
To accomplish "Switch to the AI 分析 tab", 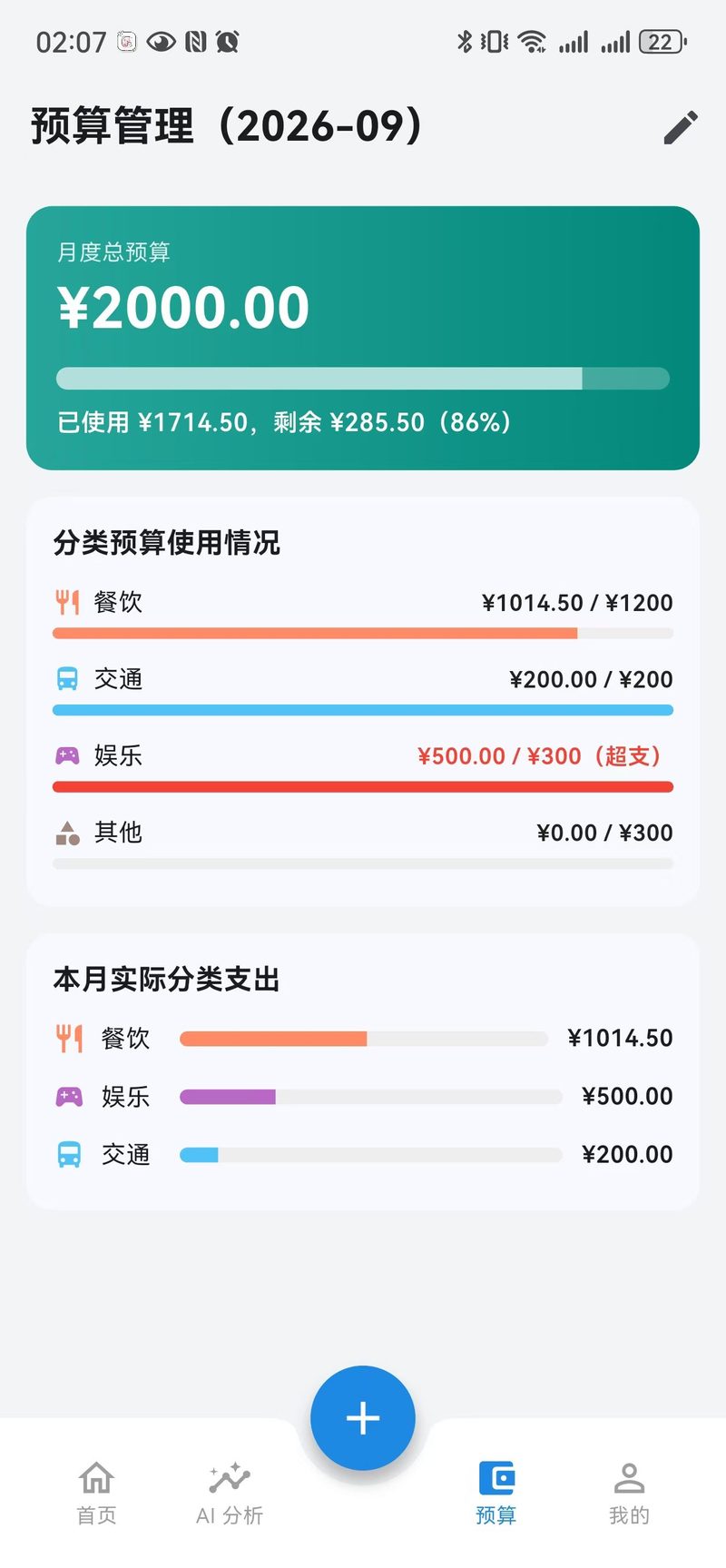I will click(230, 1493).
